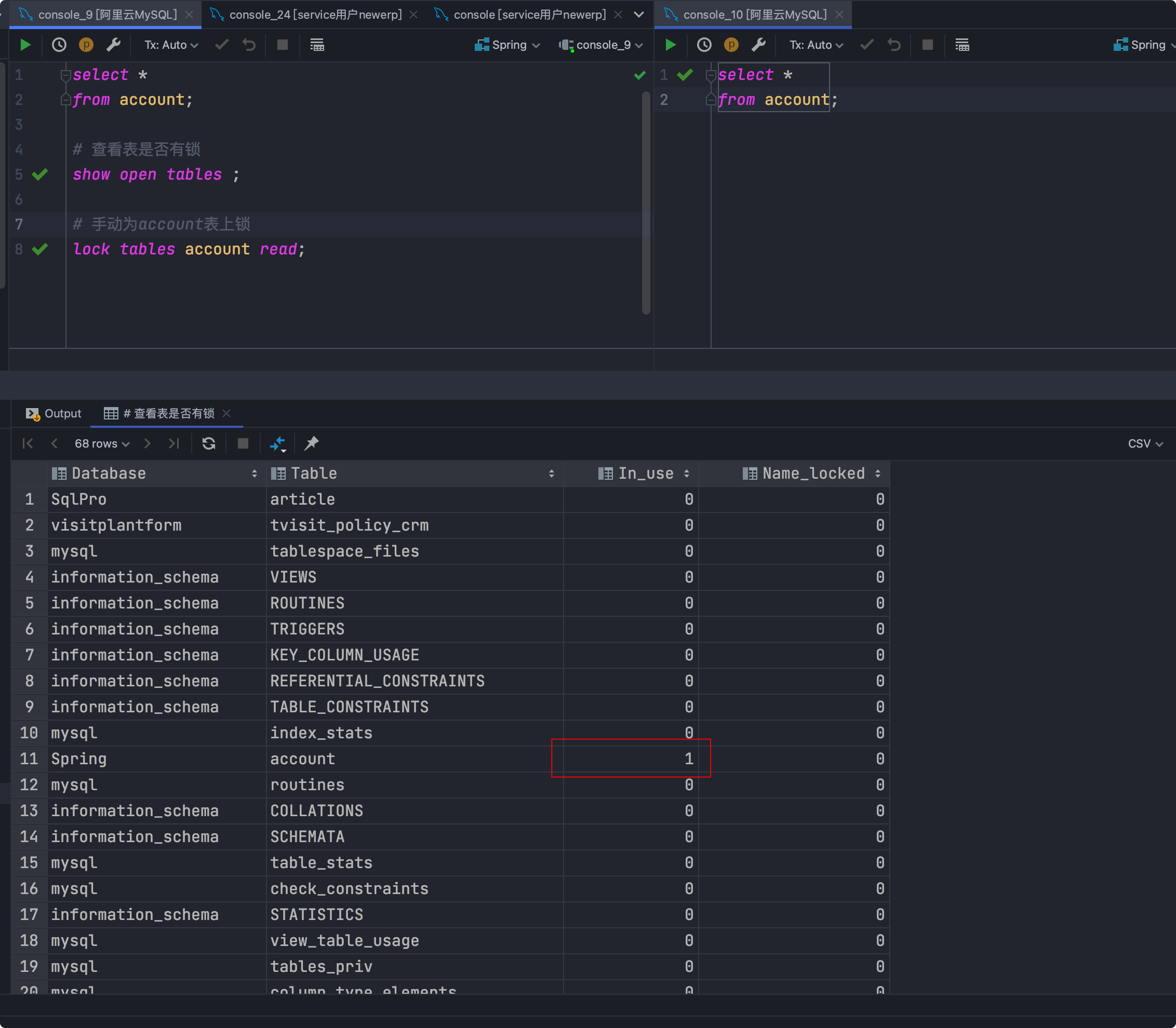Sort by the In_use column header

[x=645, y=474]
